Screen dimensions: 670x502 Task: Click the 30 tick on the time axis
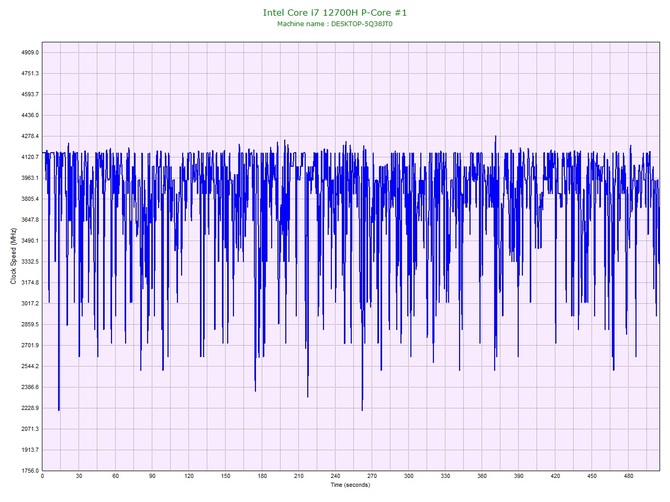click(79, 476)
